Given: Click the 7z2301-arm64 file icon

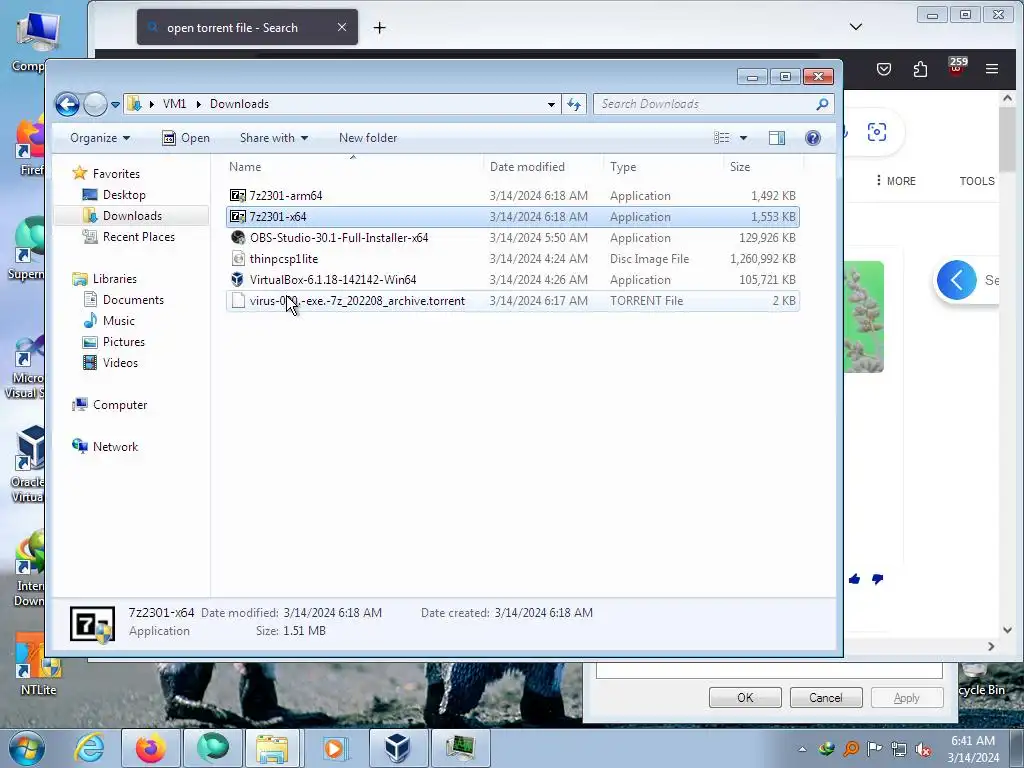Looking at the screenshot, I should (238, 196).
